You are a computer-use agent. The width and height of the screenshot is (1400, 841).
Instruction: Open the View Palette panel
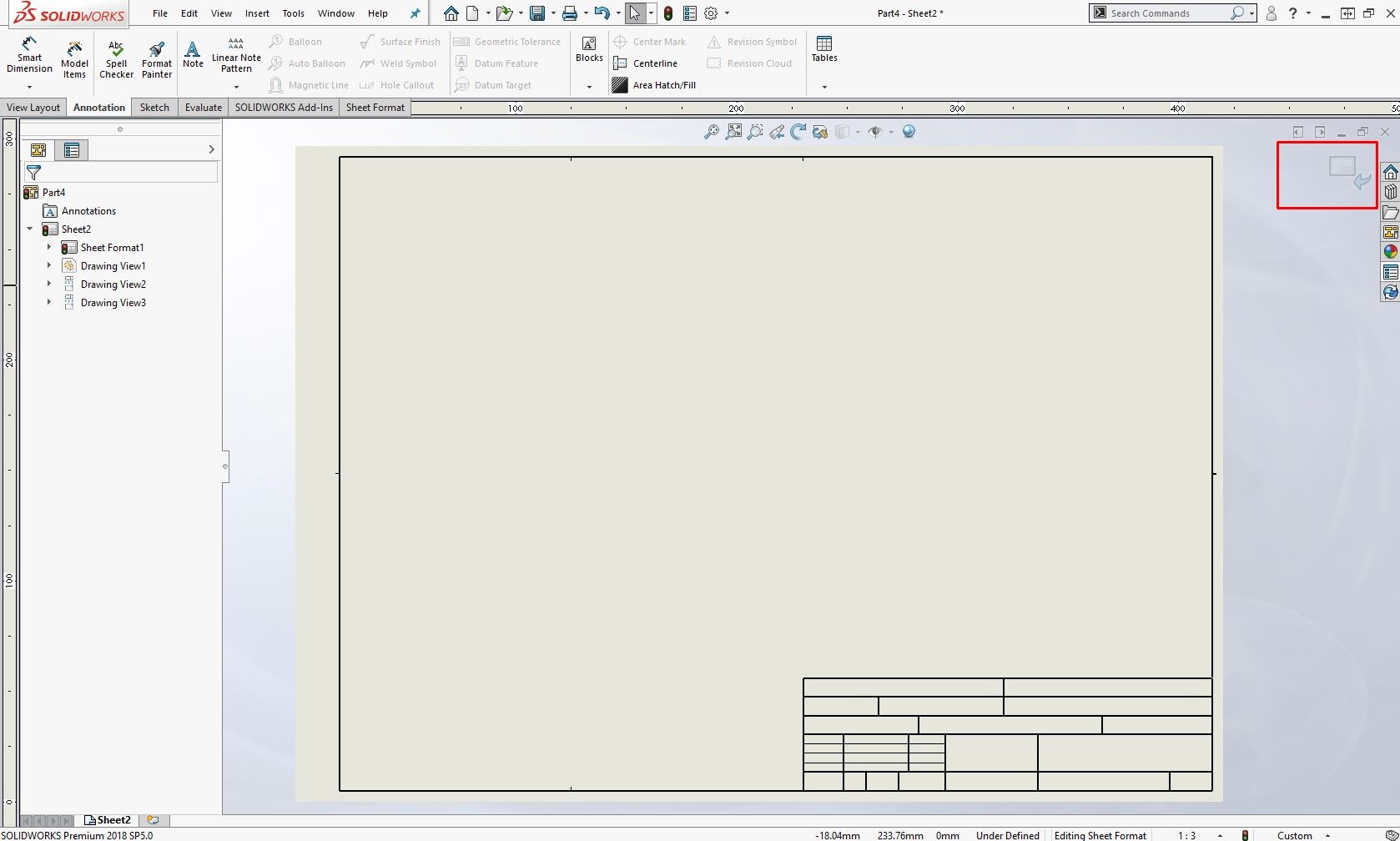click(x=1390, y=231)
